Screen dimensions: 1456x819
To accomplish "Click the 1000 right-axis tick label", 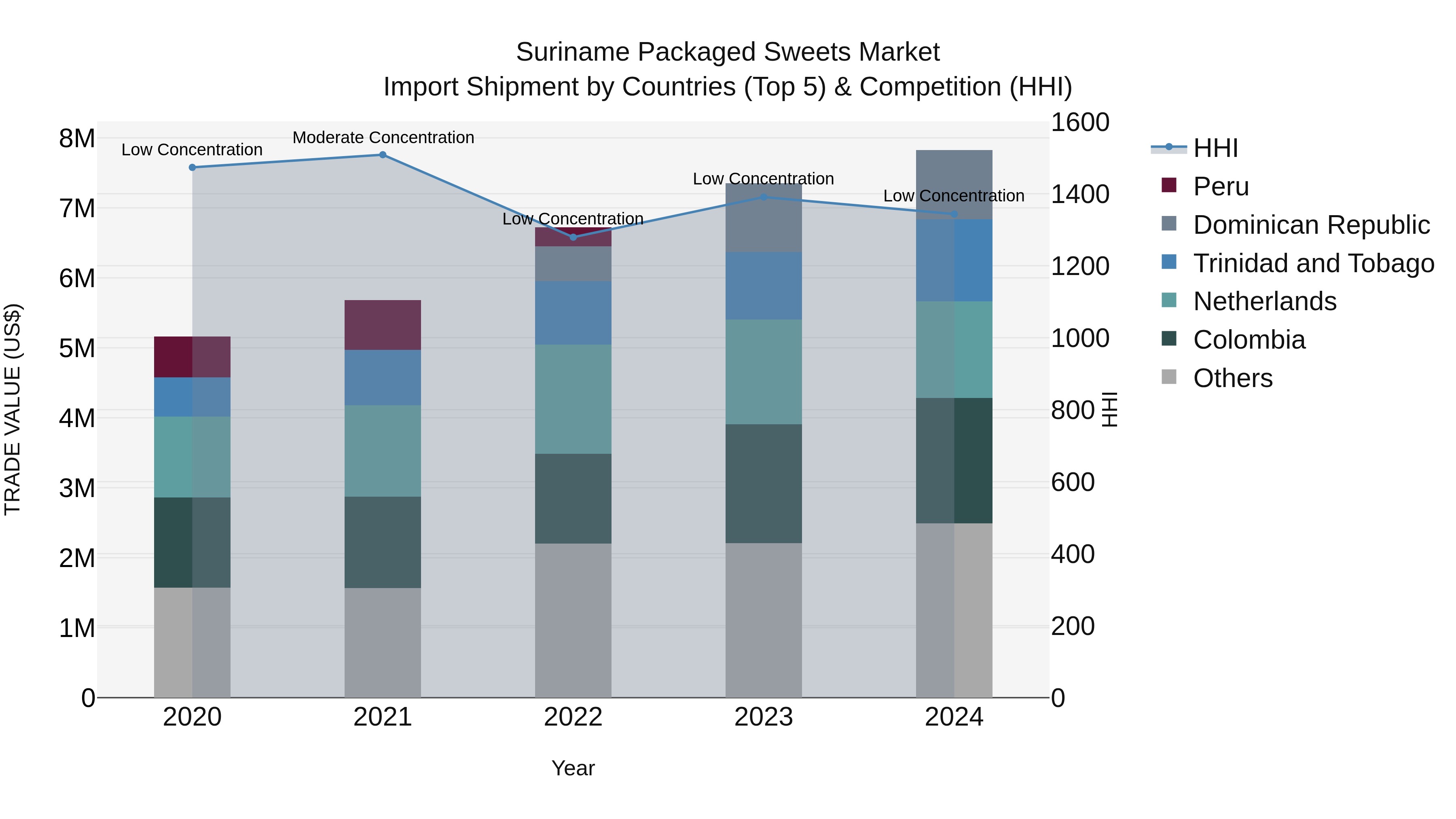I will point(1080,339).
